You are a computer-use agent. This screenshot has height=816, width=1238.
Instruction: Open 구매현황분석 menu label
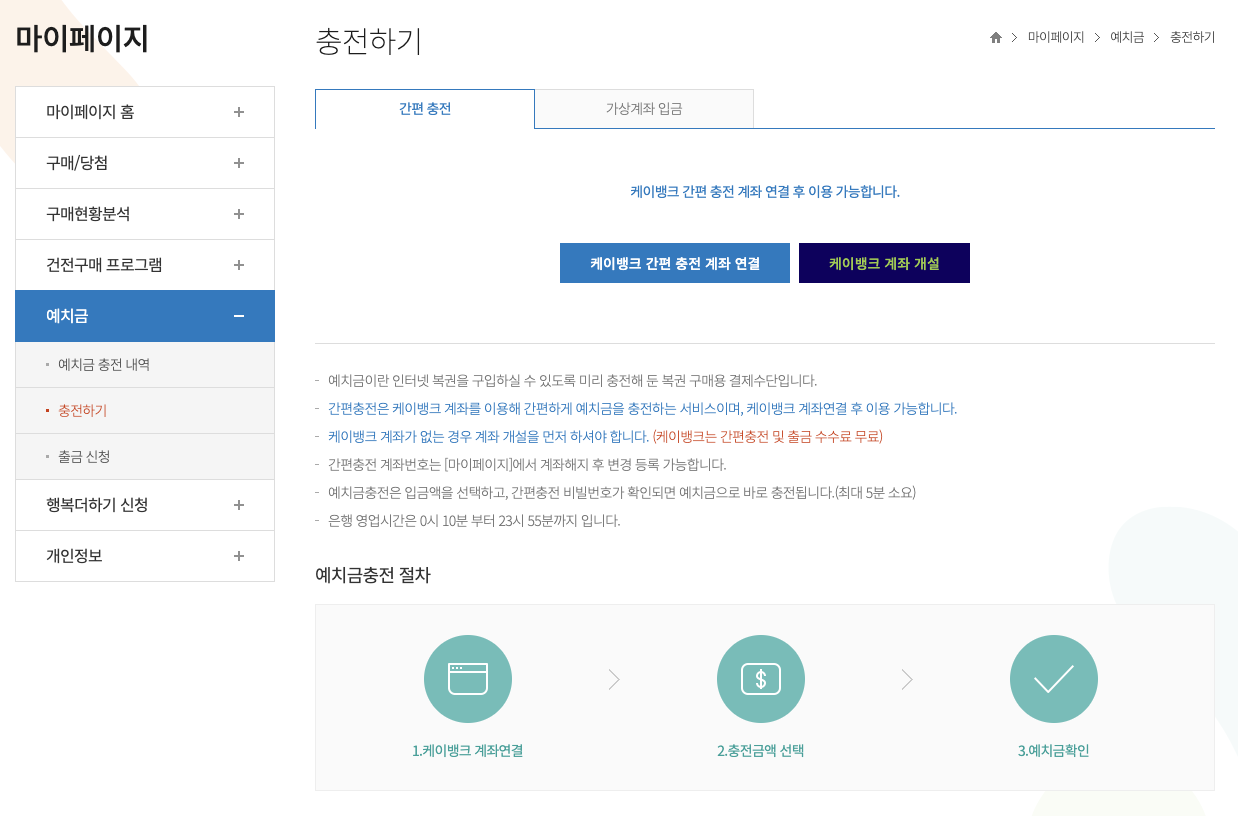click(x=88, y=214)
